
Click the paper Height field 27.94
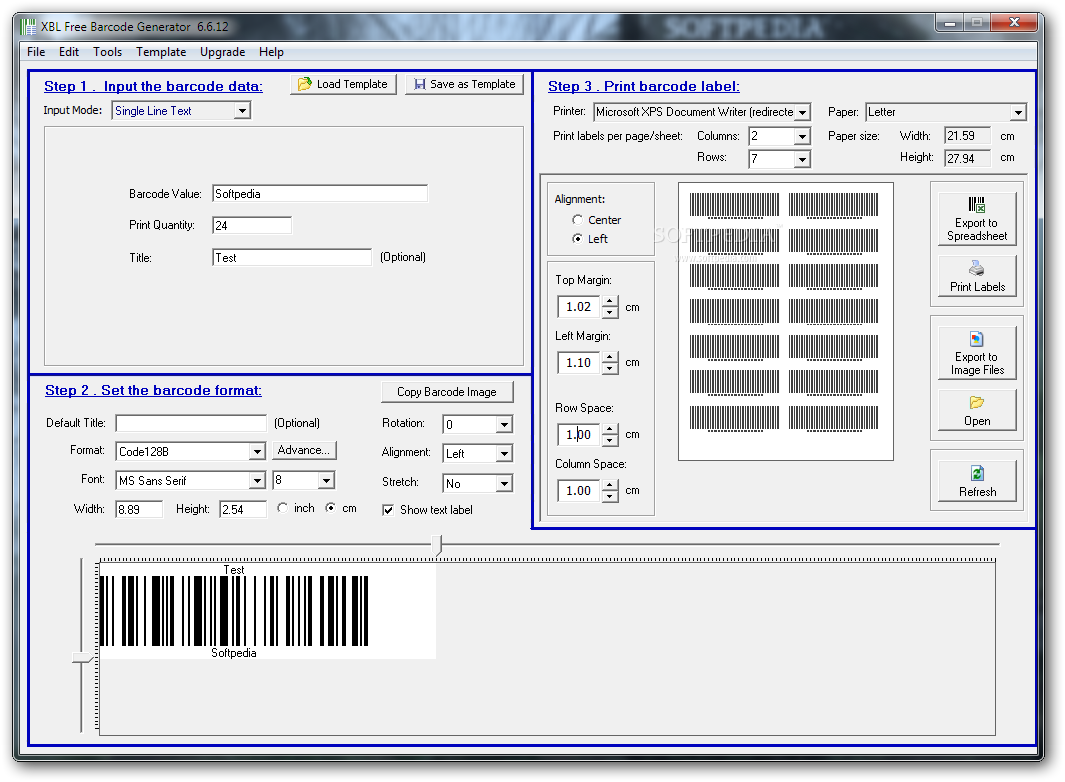pyautogui.click(x=967, y=158)
